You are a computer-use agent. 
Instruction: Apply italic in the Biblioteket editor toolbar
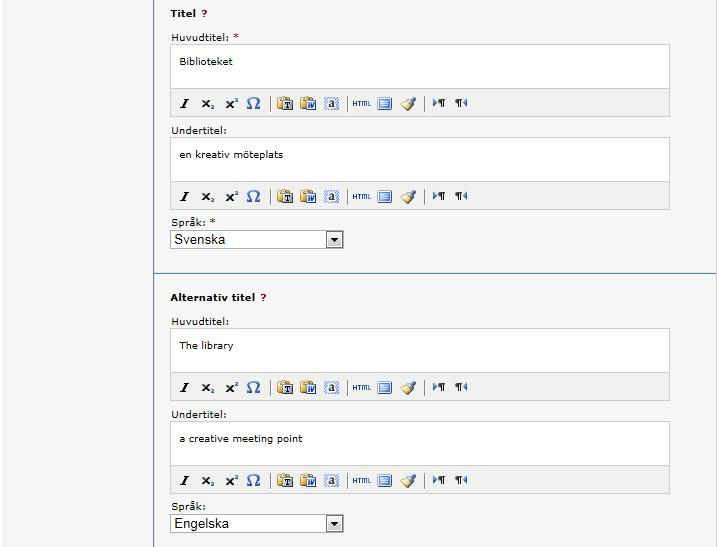coord(184,104)
